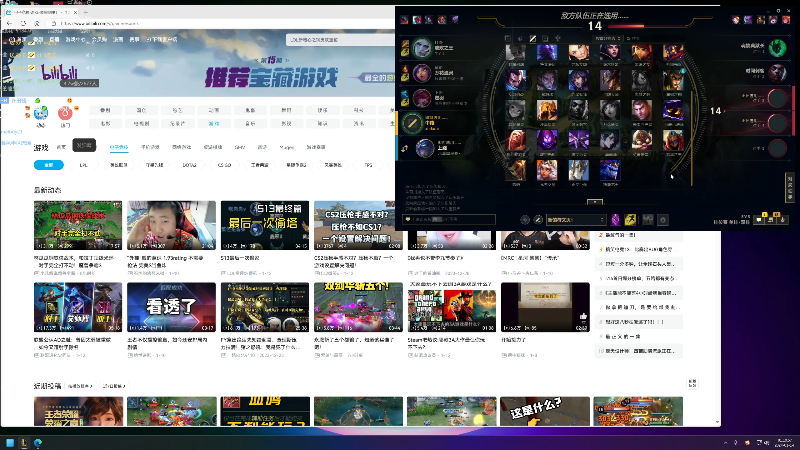Viewport: 800px width, 450px height.
Task: Open the 番剧 category button
Action: pyautogui.click(x=105, y=110)
